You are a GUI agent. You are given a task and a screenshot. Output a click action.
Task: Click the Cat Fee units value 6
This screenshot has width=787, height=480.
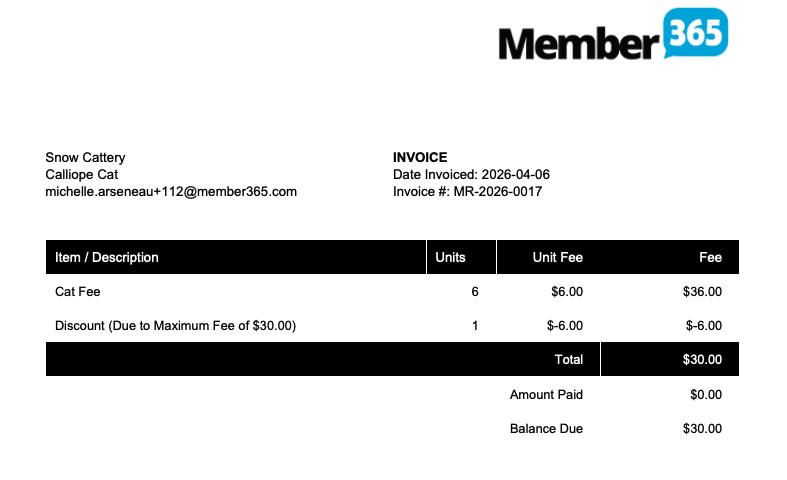coord(475,292)
